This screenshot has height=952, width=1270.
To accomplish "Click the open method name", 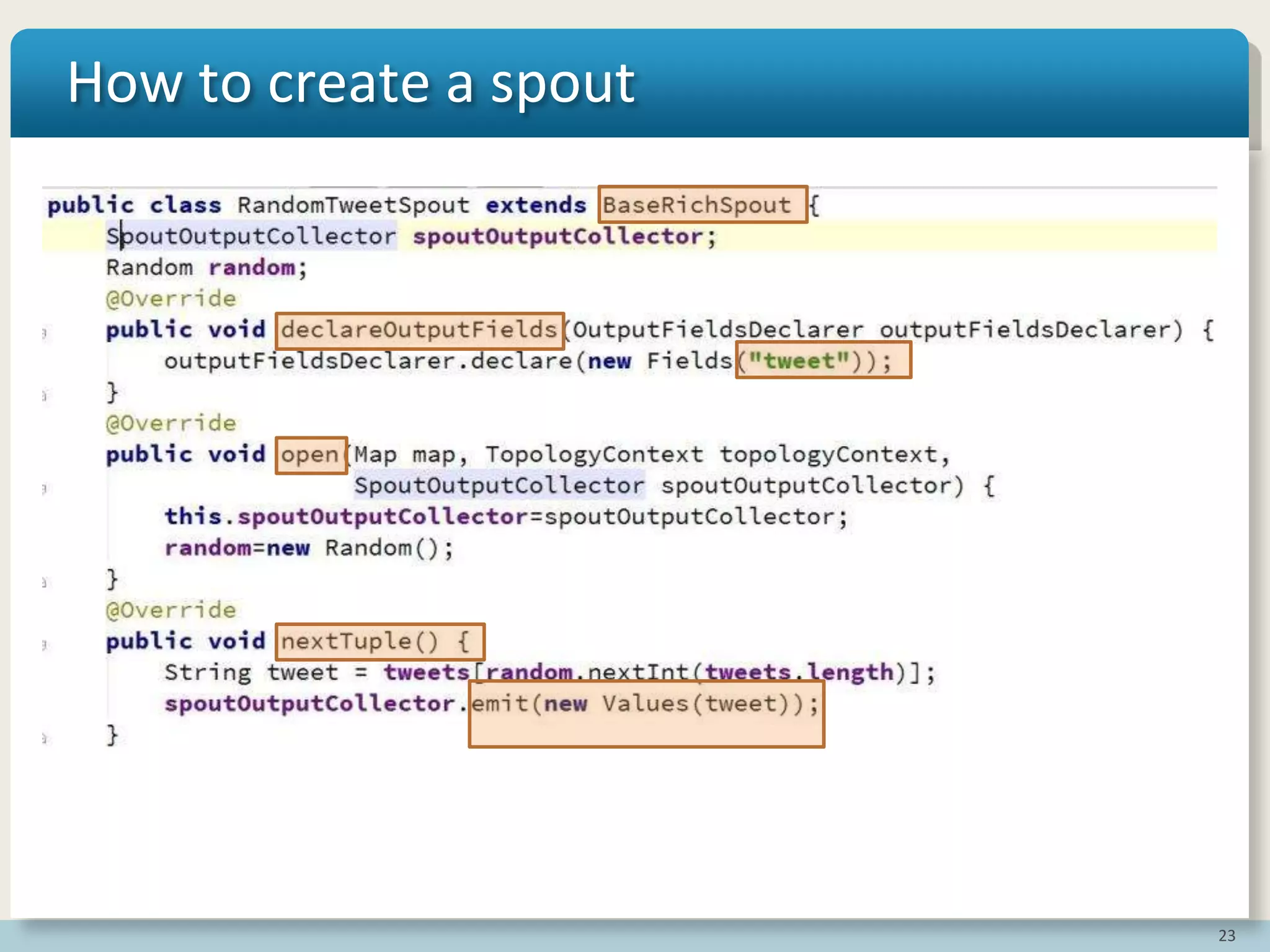I will pyautogui.click(x=309, y=455).
